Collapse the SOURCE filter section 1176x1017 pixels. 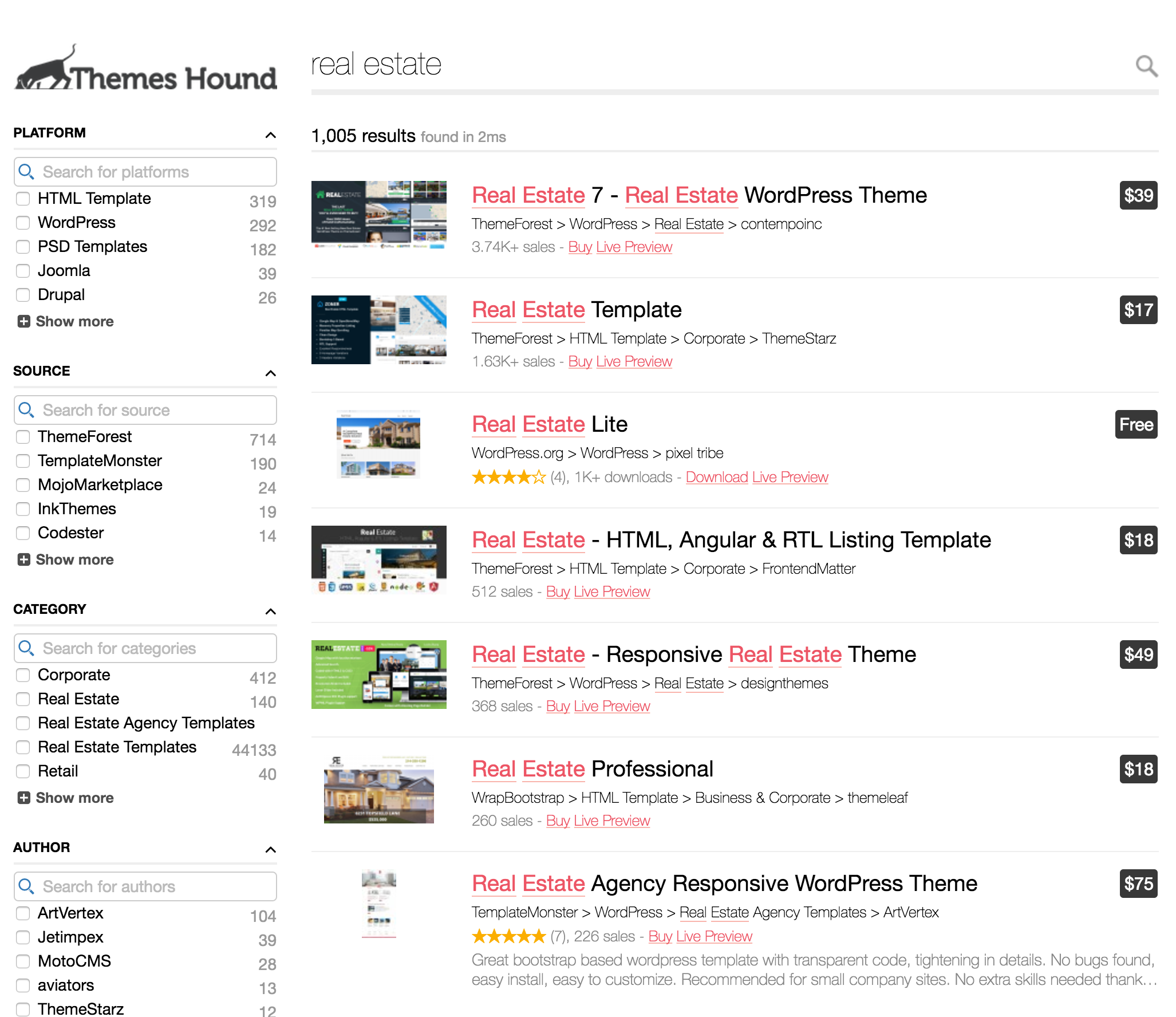[270, 373]
